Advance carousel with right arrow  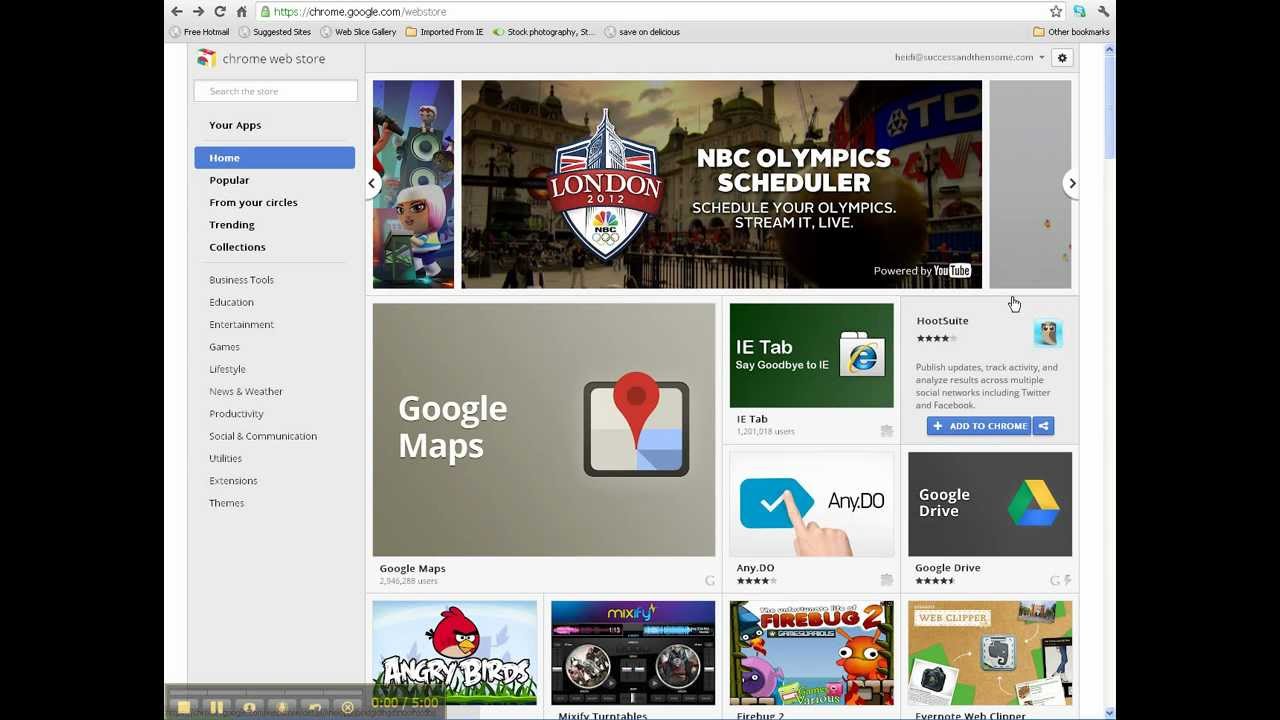click(1072, 183)
